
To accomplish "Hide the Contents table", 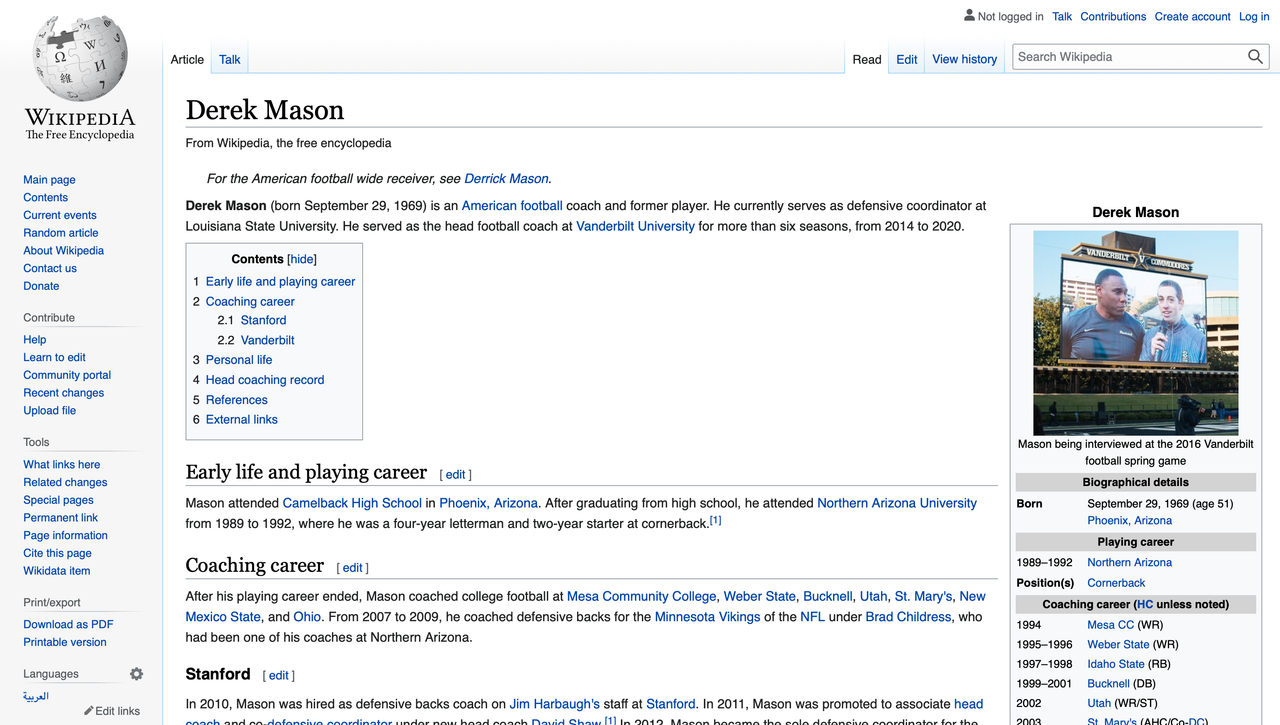I will tap(302, 259).
